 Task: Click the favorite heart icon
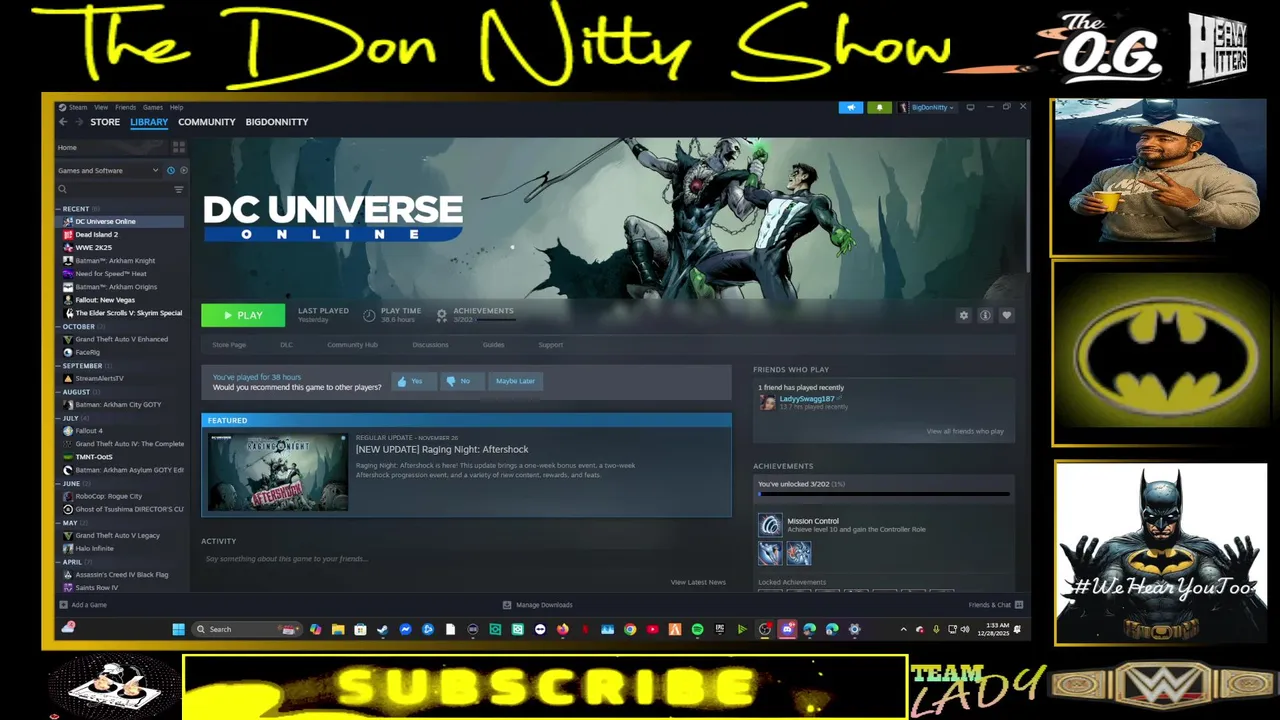(1007, 315)
